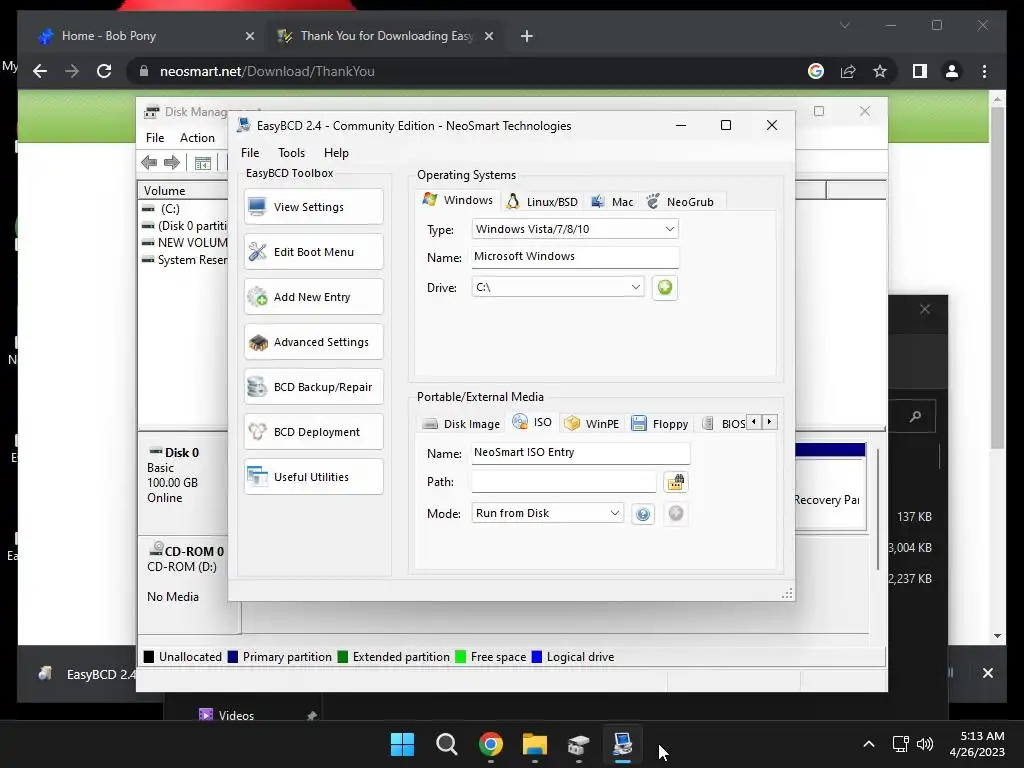Select Disk 0 partition volume row

pos(184,226)
